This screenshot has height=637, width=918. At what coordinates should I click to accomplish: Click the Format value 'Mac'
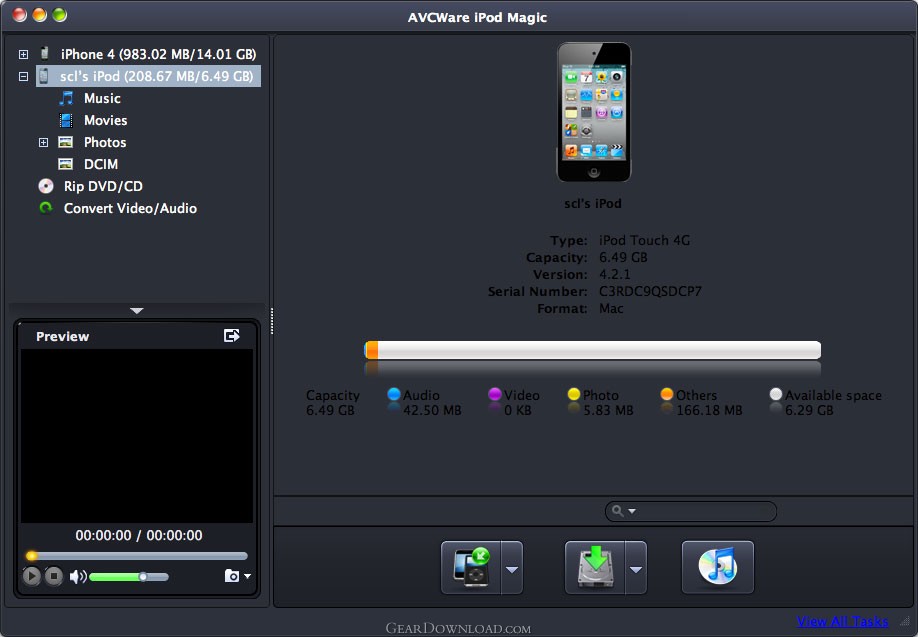pos(611,309)
